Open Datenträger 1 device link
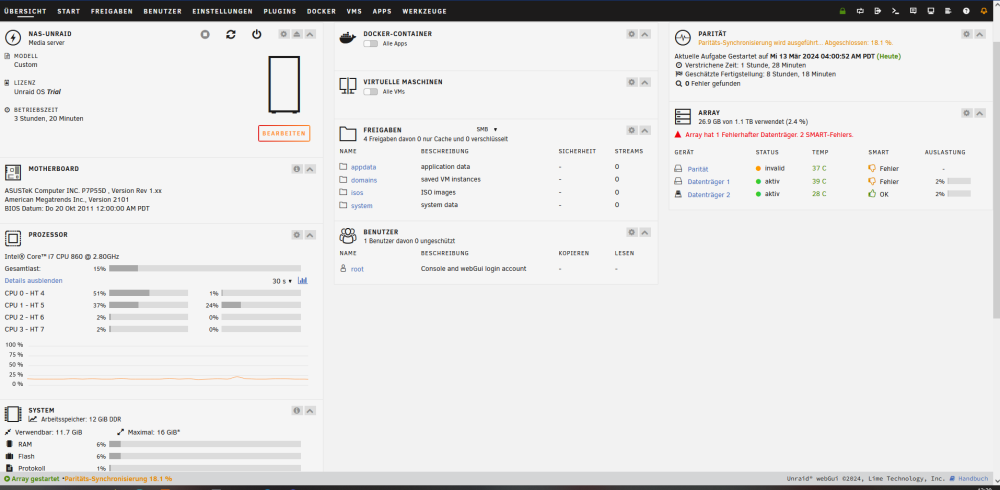1000x490 pixels. (709, 182)
